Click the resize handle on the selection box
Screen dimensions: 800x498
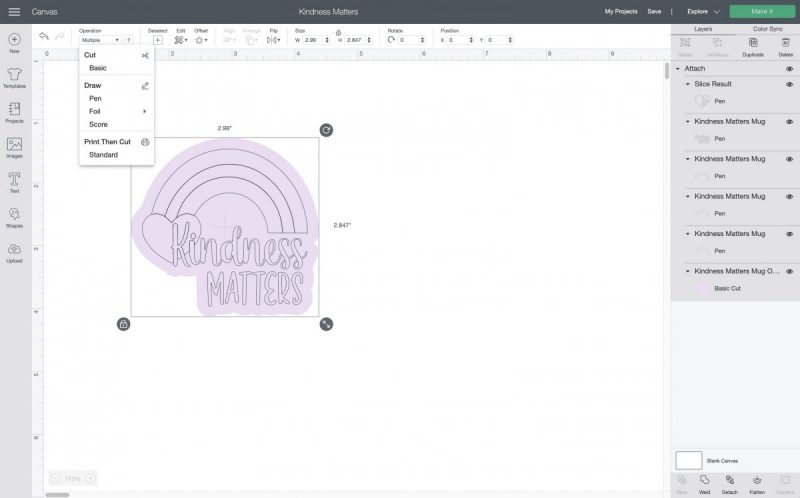[x=326, y=324]
